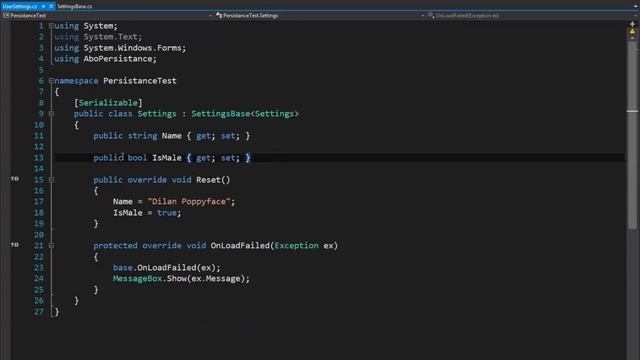
Task: Collapse the Reset method block
Action: click(x=51, y=180)
